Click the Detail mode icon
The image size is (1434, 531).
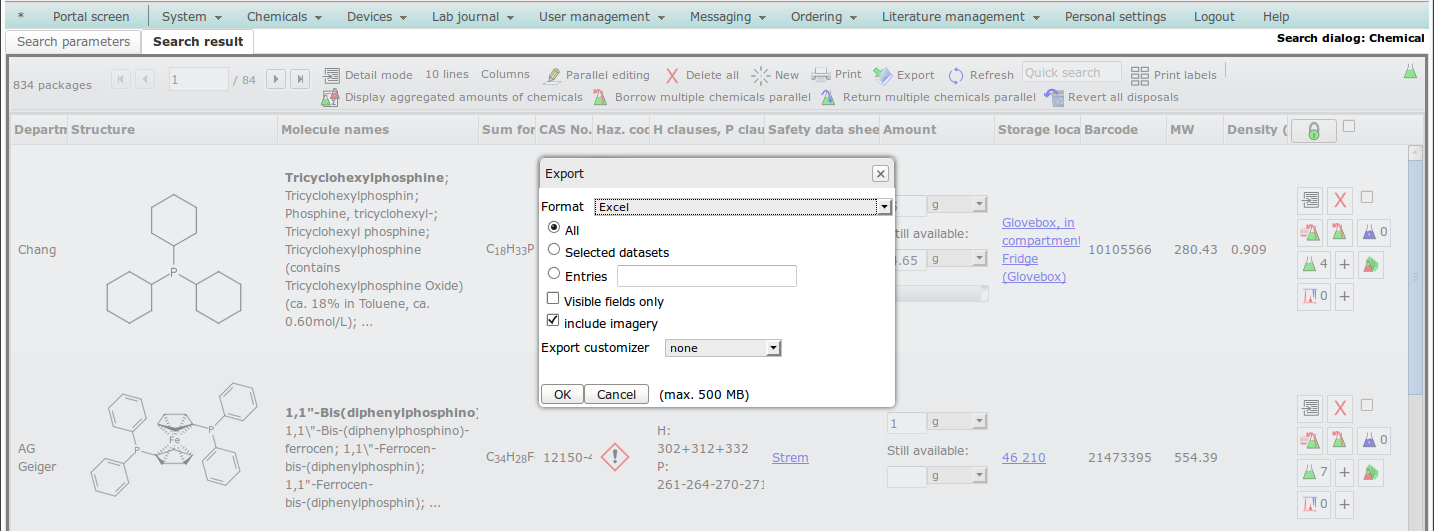tap(332, 75)
